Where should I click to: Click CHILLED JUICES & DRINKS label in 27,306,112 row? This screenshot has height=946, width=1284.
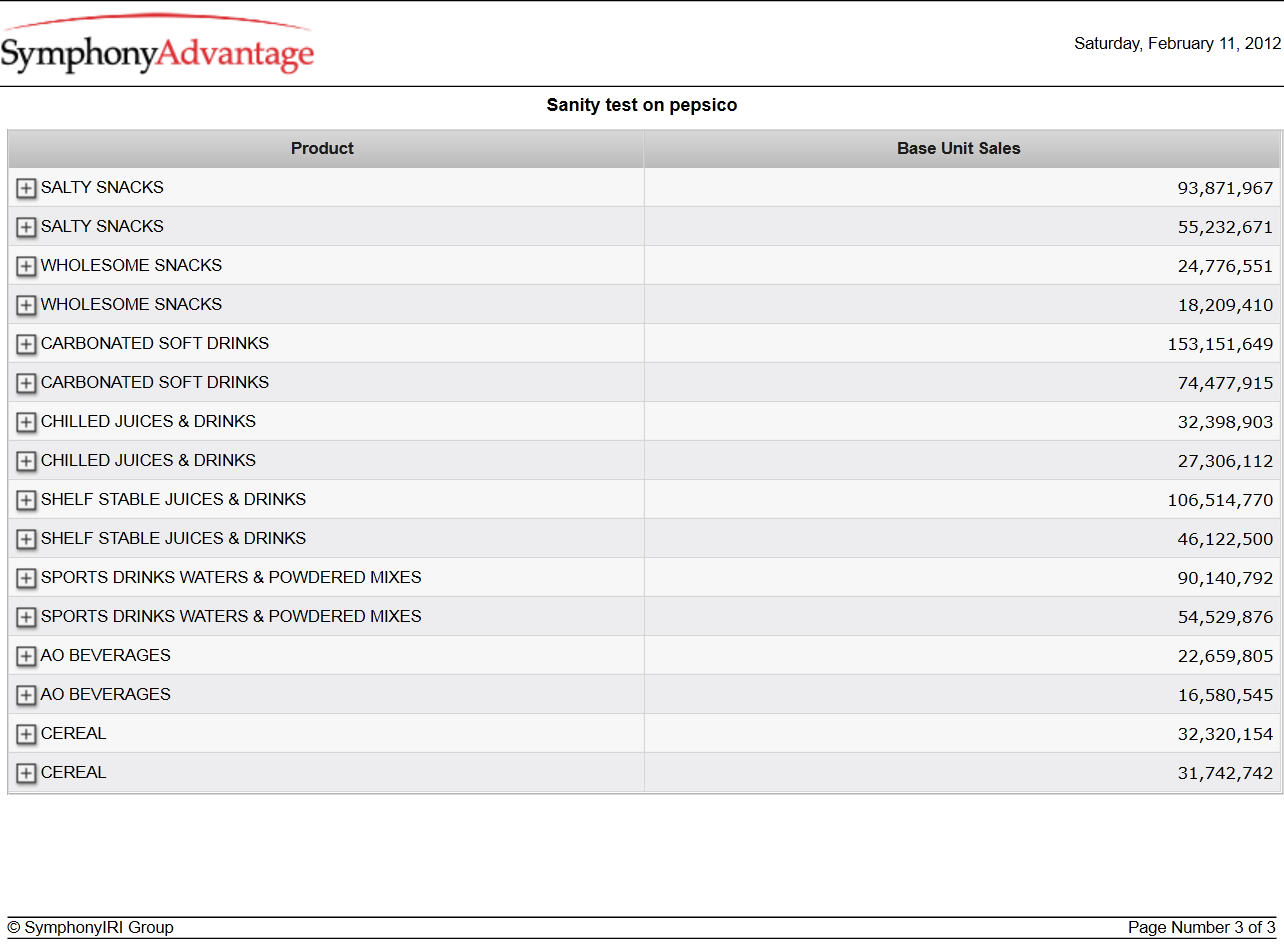[148, 460]
